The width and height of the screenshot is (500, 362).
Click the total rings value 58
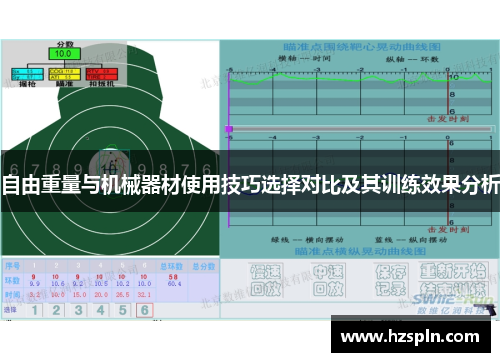tap(173, 277)
